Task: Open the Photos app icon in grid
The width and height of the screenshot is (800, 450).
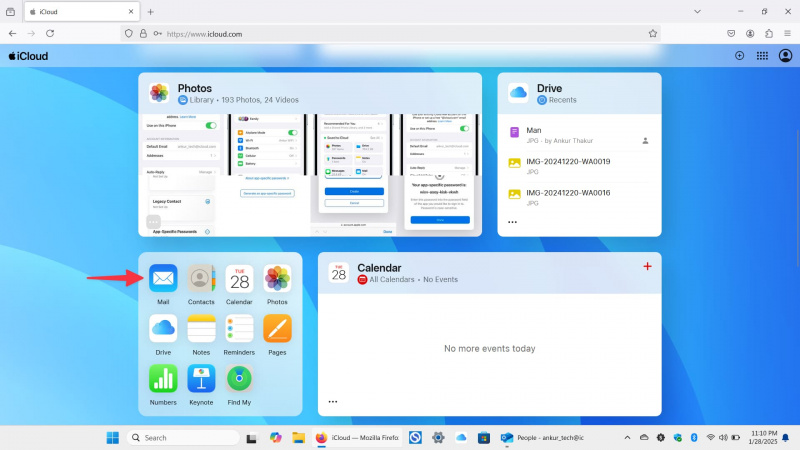Action: point(277,279)
